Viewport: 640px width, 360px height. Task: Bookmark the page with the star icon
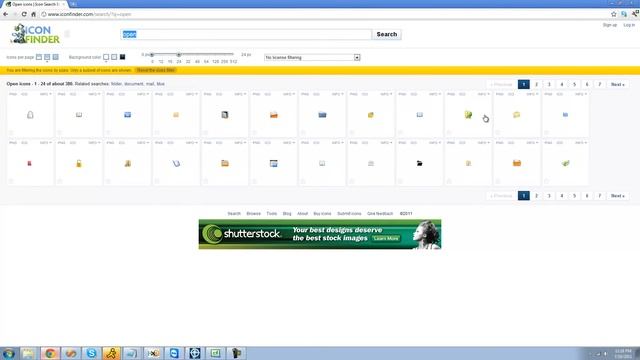point(613,14)
